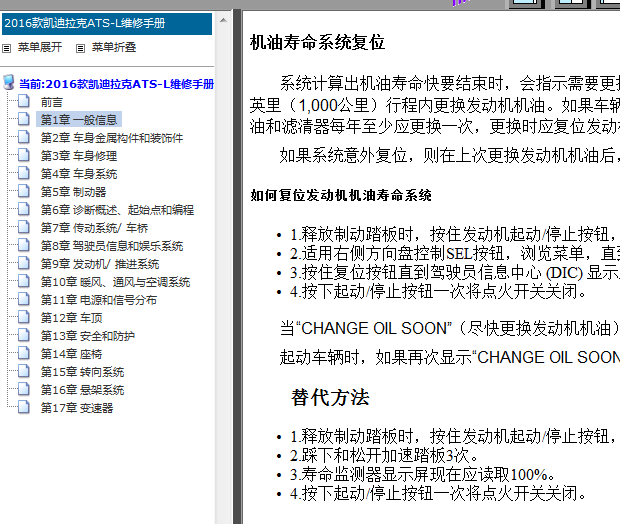The width and height of the screenshot is (620, 524).
Task: Go to 第3章 车身修理
Action: (79, 156)
